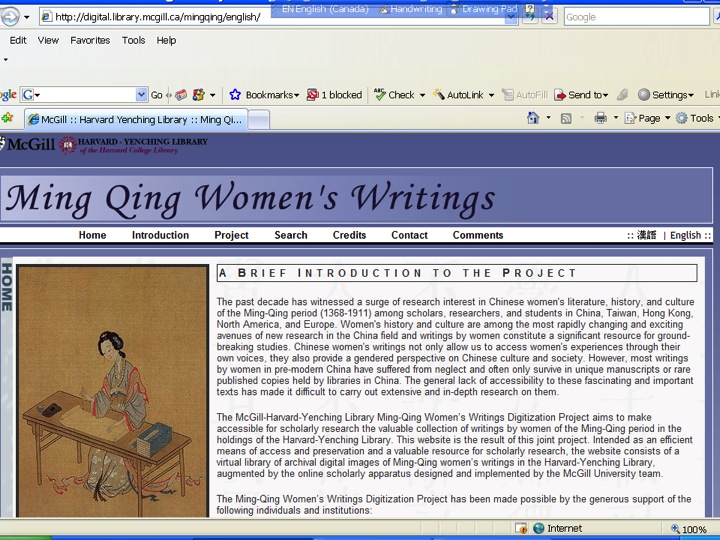This screenshot has height=540, width=720.
Task: Click the Google Toolbar colorful gadget icon
Action: (199, 95)
